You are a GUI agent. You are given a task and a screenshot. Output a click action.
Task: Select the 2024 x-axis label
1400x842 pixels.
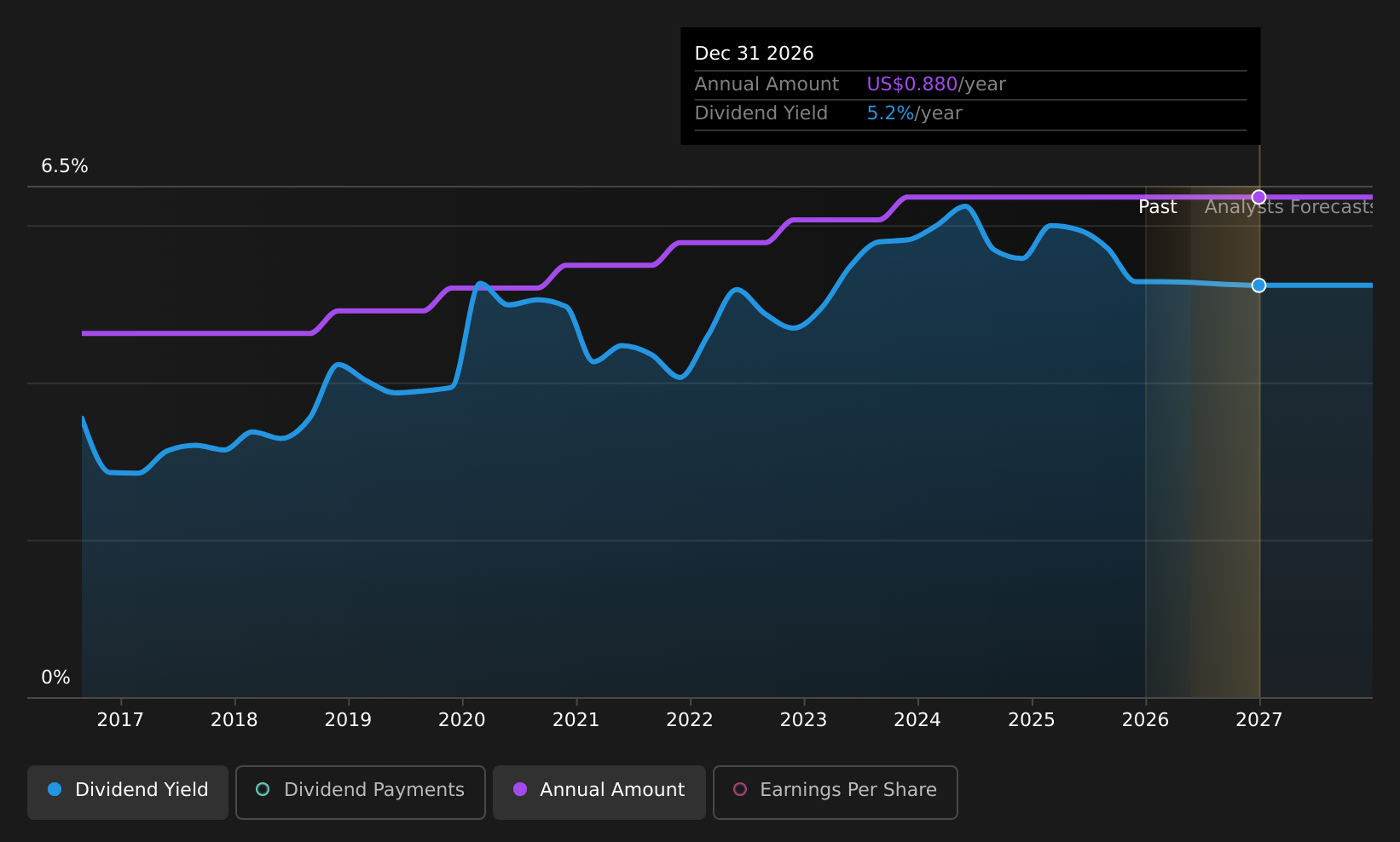pos(917,720)
